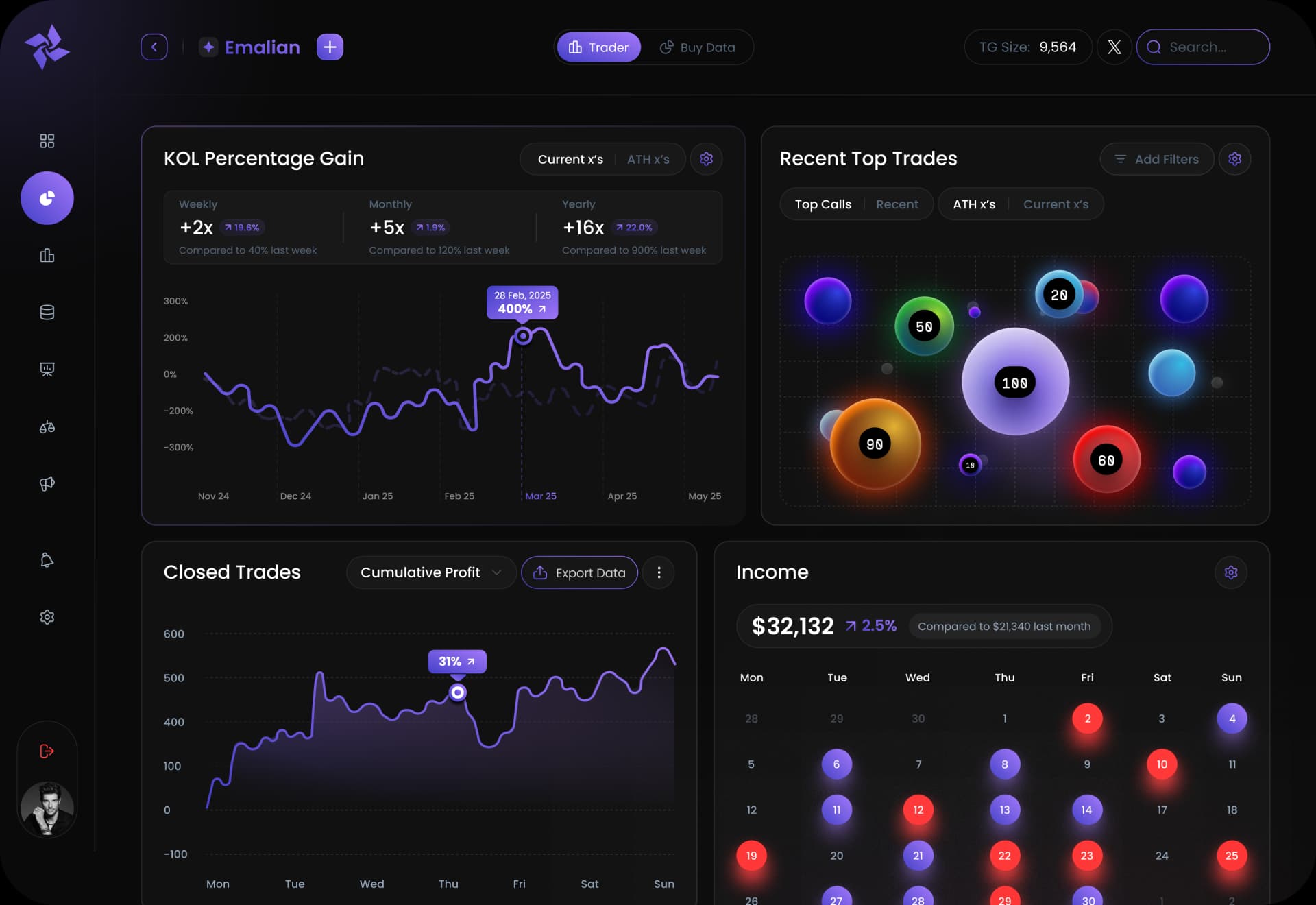Open the X (Twitter) icon button
This screenshot has height=905, width=1316.
click(x=1114, y=47)
